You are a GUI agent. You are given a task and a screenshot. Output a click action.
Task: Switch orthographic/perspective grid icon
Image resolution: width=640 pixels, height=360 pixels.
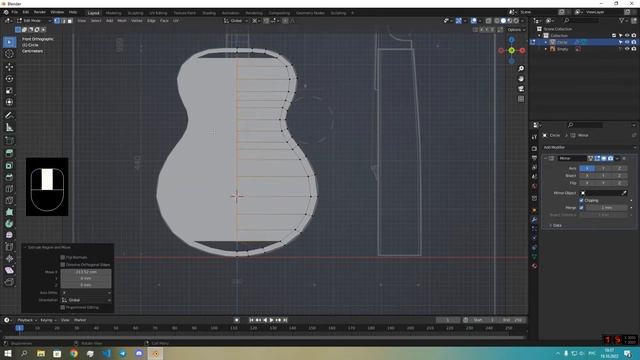click(x=521, y=99)
